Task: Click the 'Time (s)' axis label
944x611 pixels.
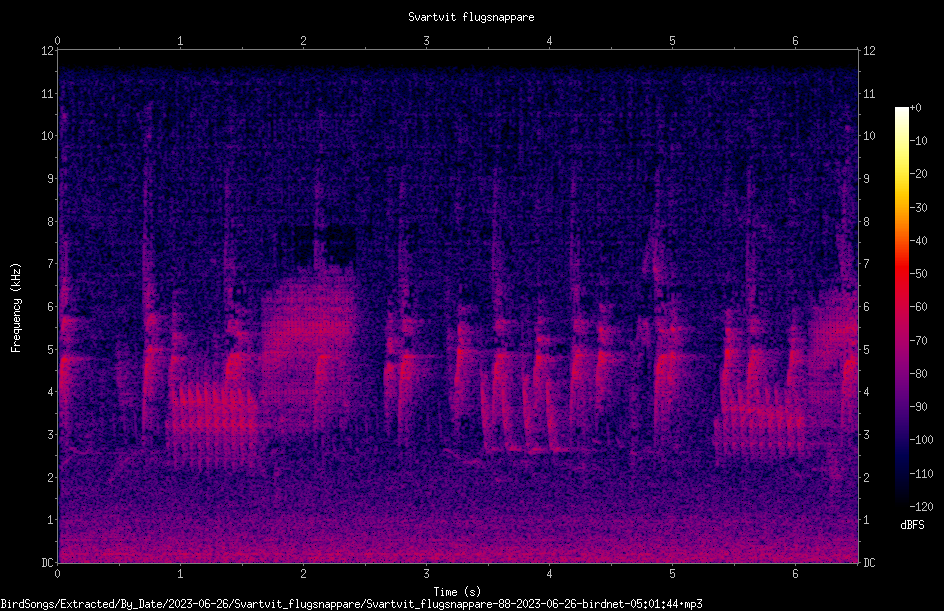Action: pyautogui.click(x=457, y=592)
